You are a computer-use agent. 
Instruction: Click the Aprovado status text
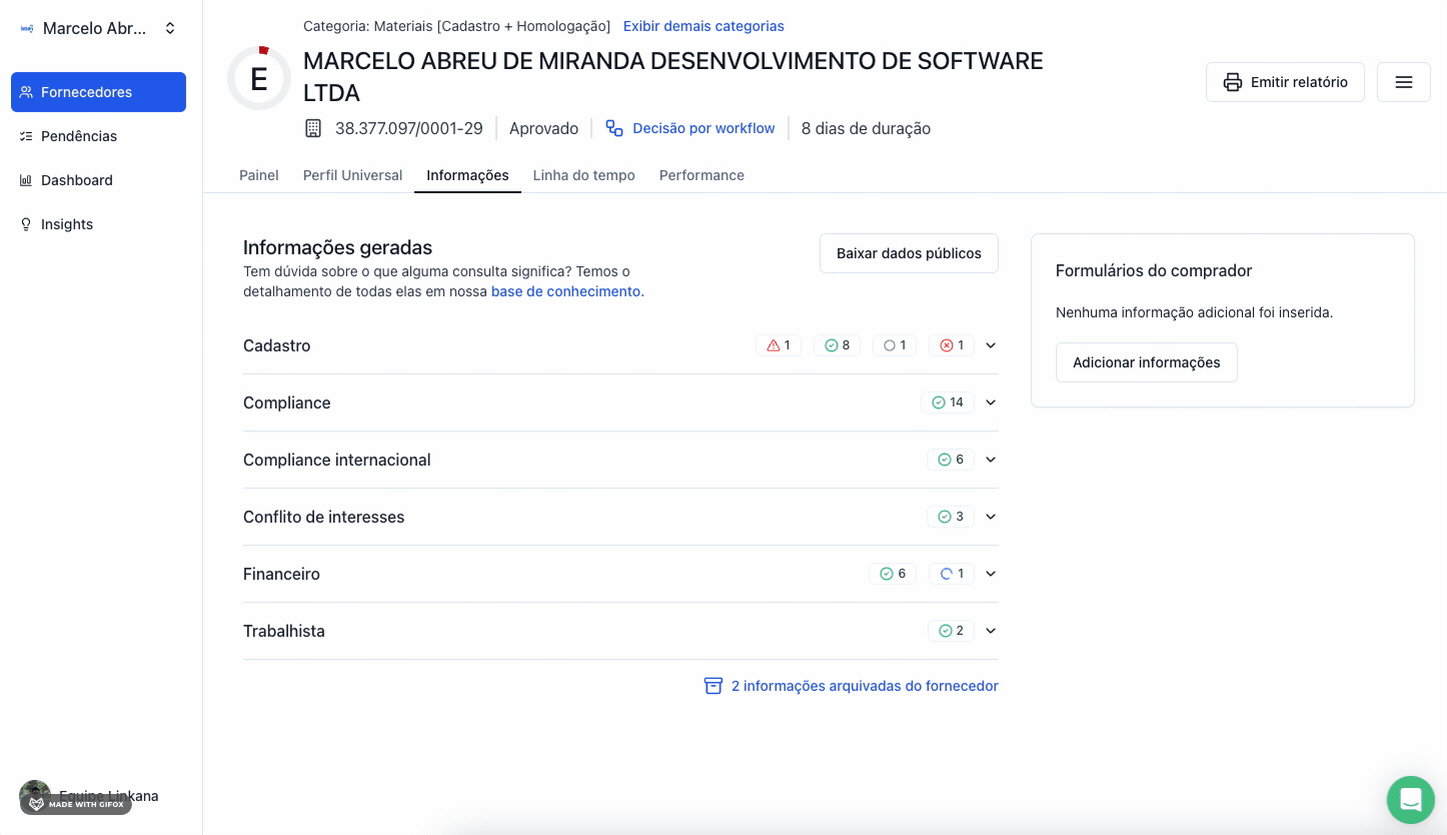pos(544,128)
